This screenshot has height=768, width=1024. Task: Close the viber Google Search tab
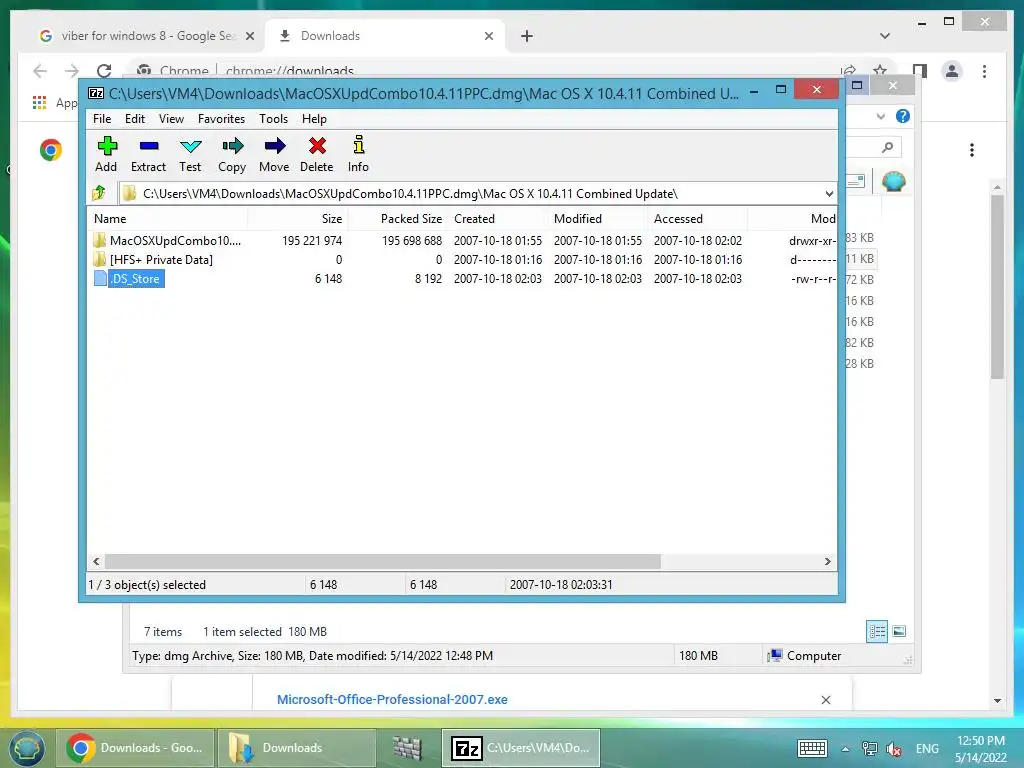pos(249,36)
